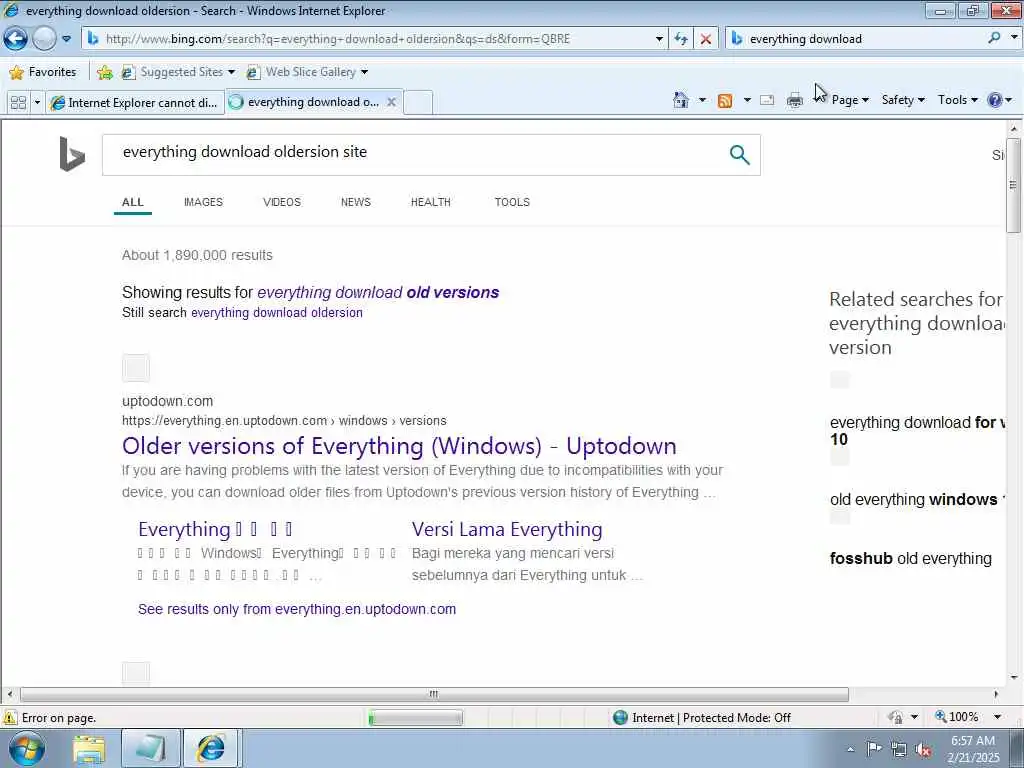Viewport: 1024px width, 768px height.
Task: Click the Bing search query field
Action: [x=418, y=154]
